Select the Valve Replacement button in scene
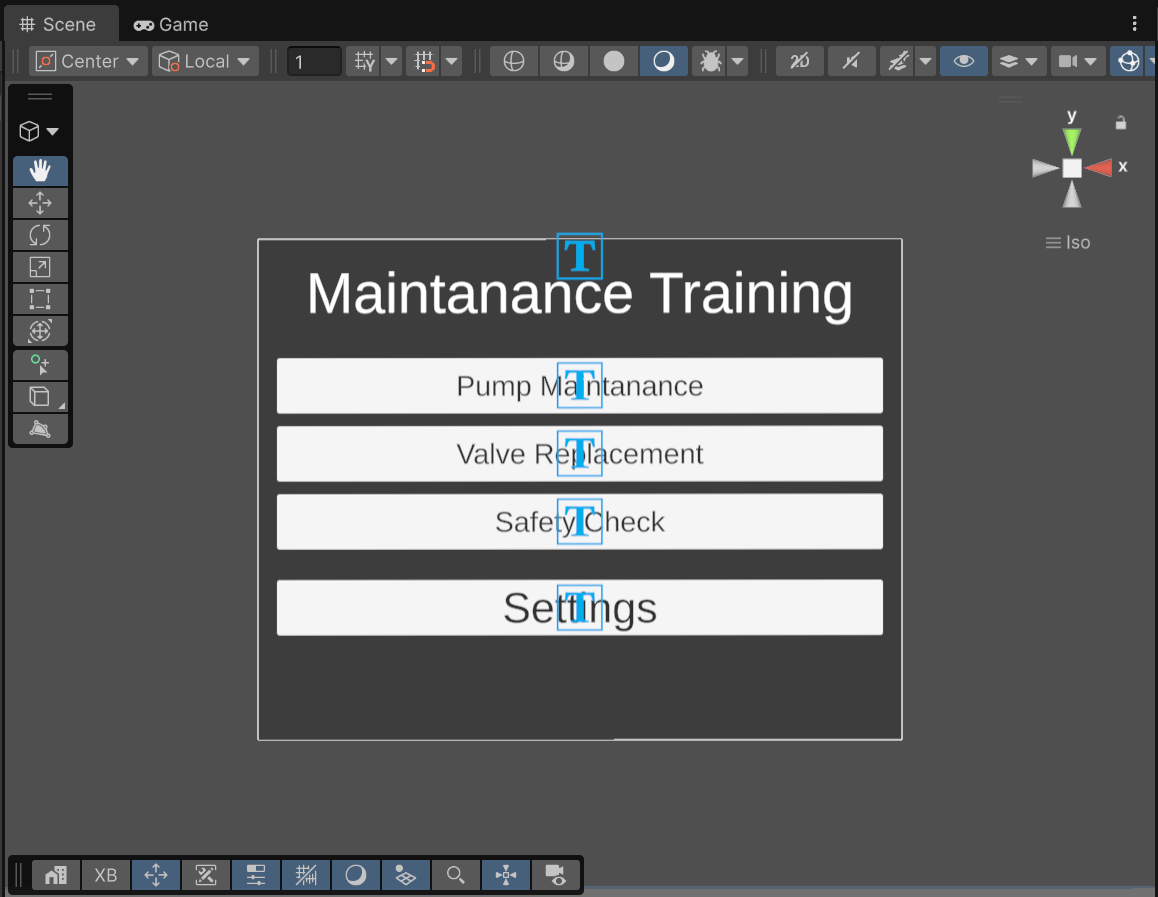This screenshot has width=1158, height=897. point(580,453)
